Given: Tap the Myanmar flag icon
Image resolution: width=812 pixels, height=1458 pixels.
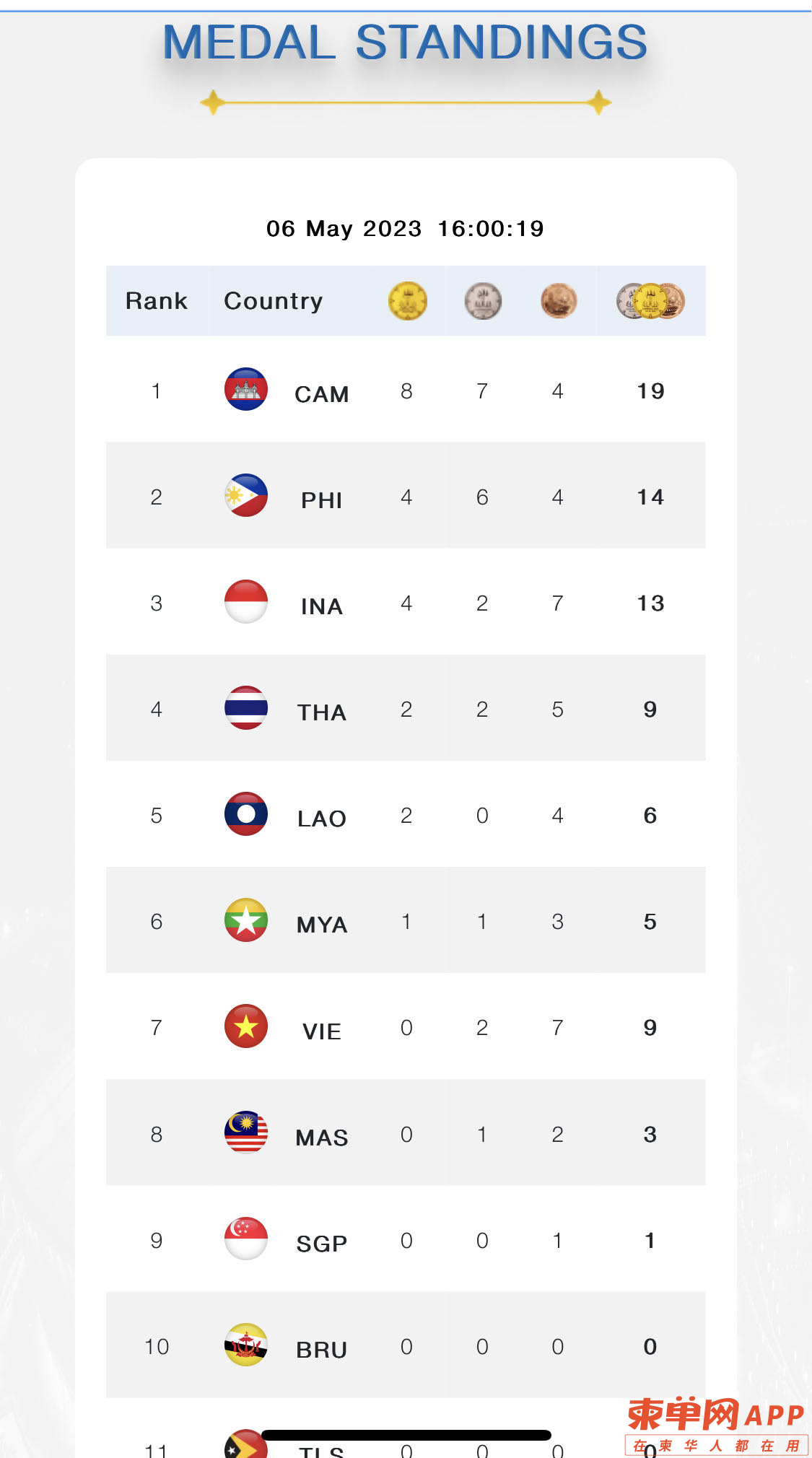Looking at the screenshot, I should click(x=246, y=920).
